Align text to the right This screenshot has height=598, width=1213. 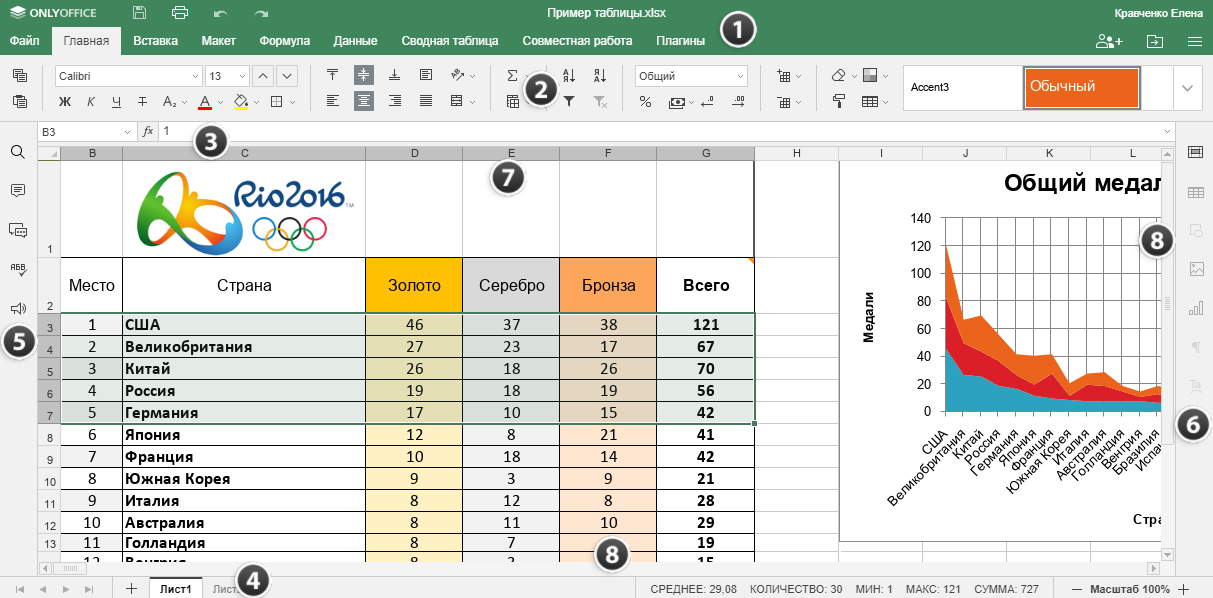click(x=395, y=101)
